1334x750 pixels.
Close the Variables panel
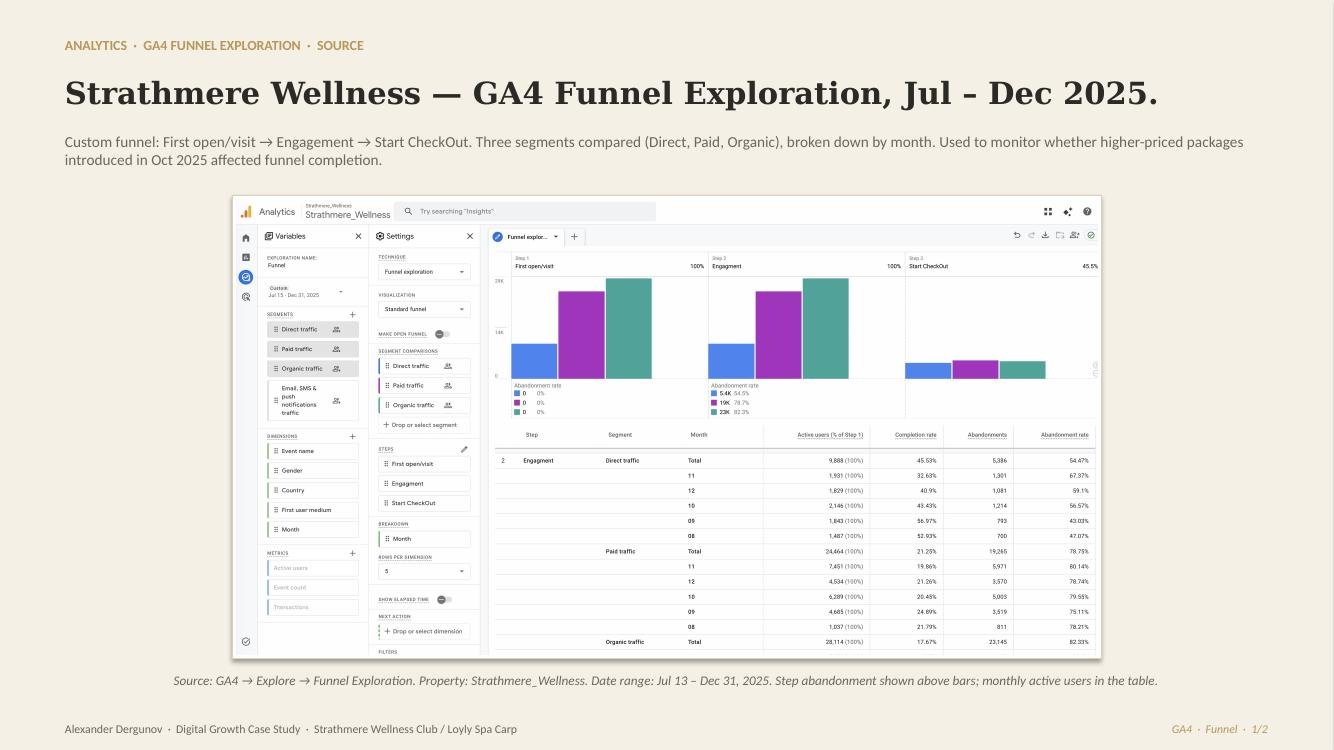click(358, 236)
